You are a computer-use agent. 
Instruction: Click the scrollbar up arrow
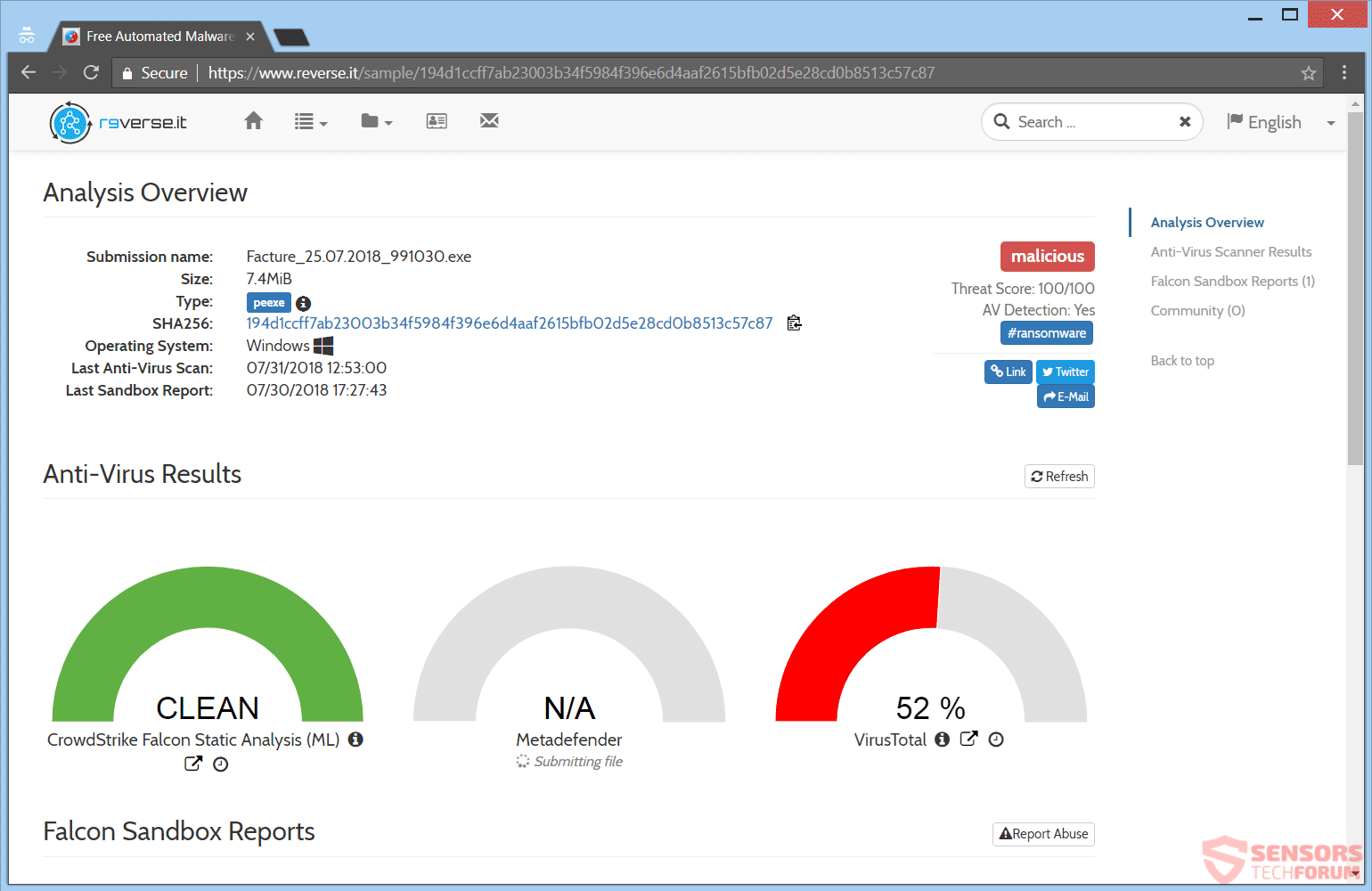click(1355, 103)
